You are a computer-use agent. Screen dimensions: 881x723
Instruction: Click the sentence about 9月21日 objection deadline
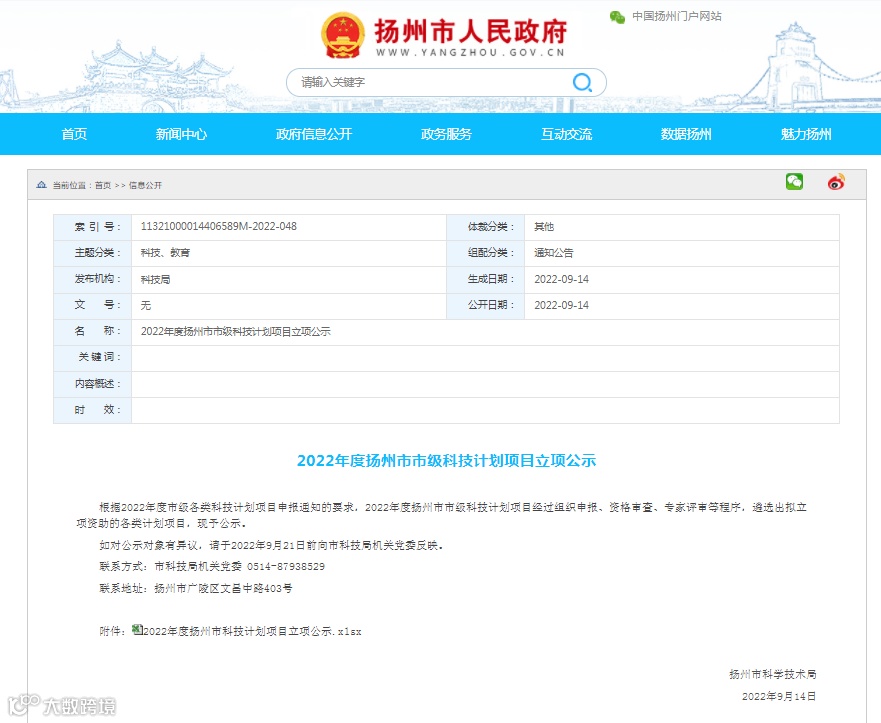[x=271, y=545]
